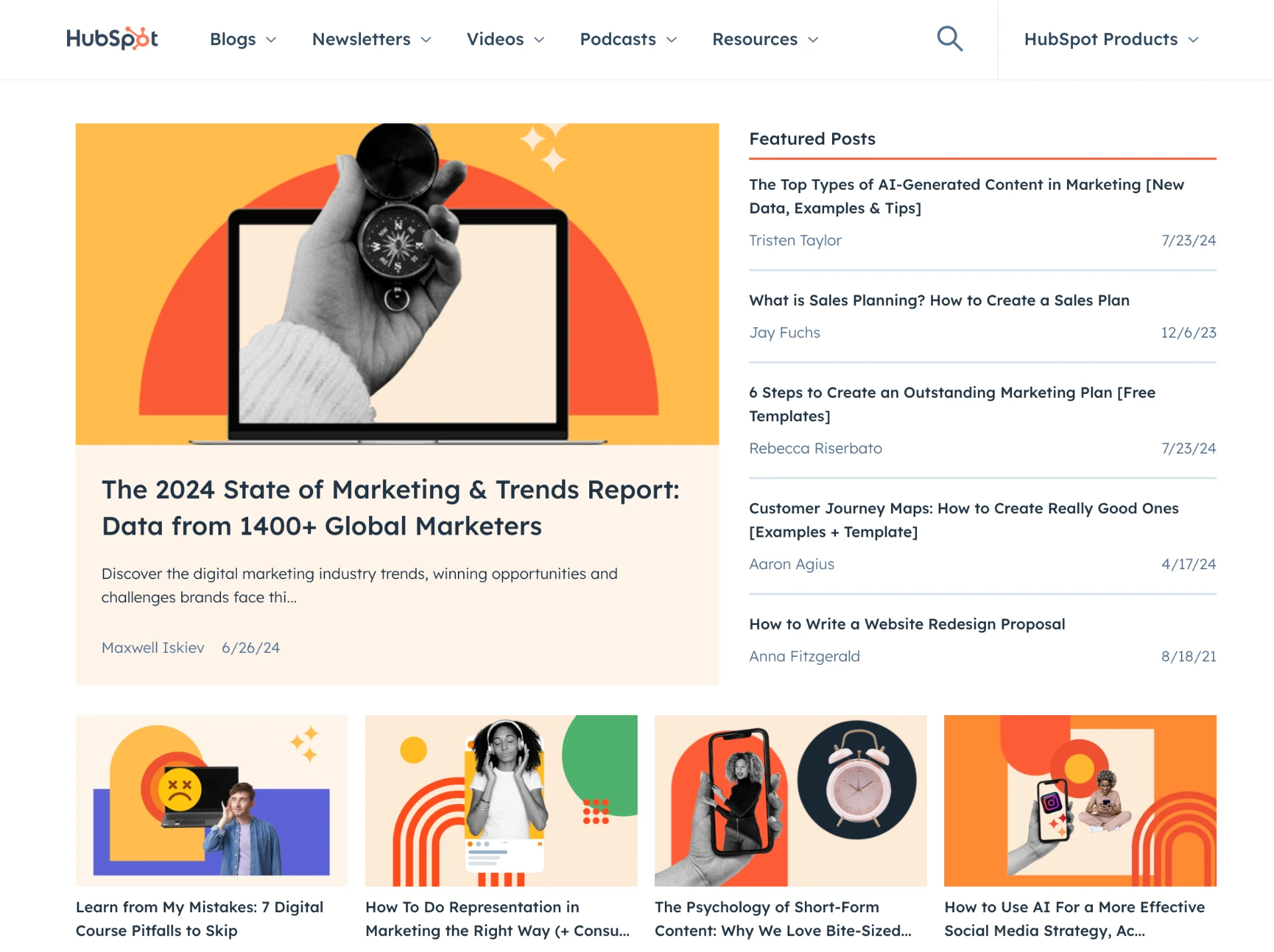Open the What is Sales Planning post
The width and height of the screenshot is (1274, 952).
point(939,301)
